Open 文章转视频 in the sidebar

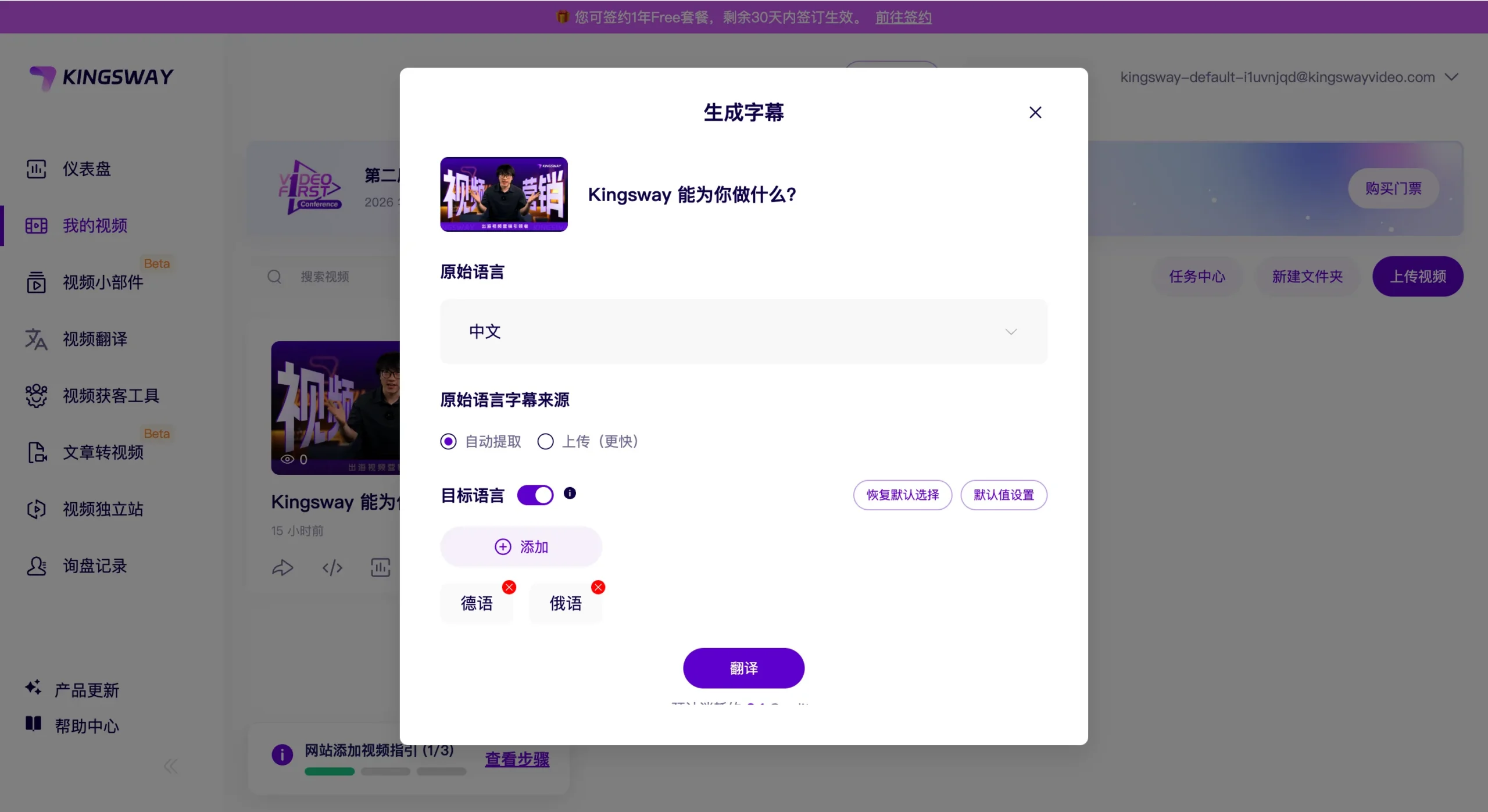coord(102,452)
